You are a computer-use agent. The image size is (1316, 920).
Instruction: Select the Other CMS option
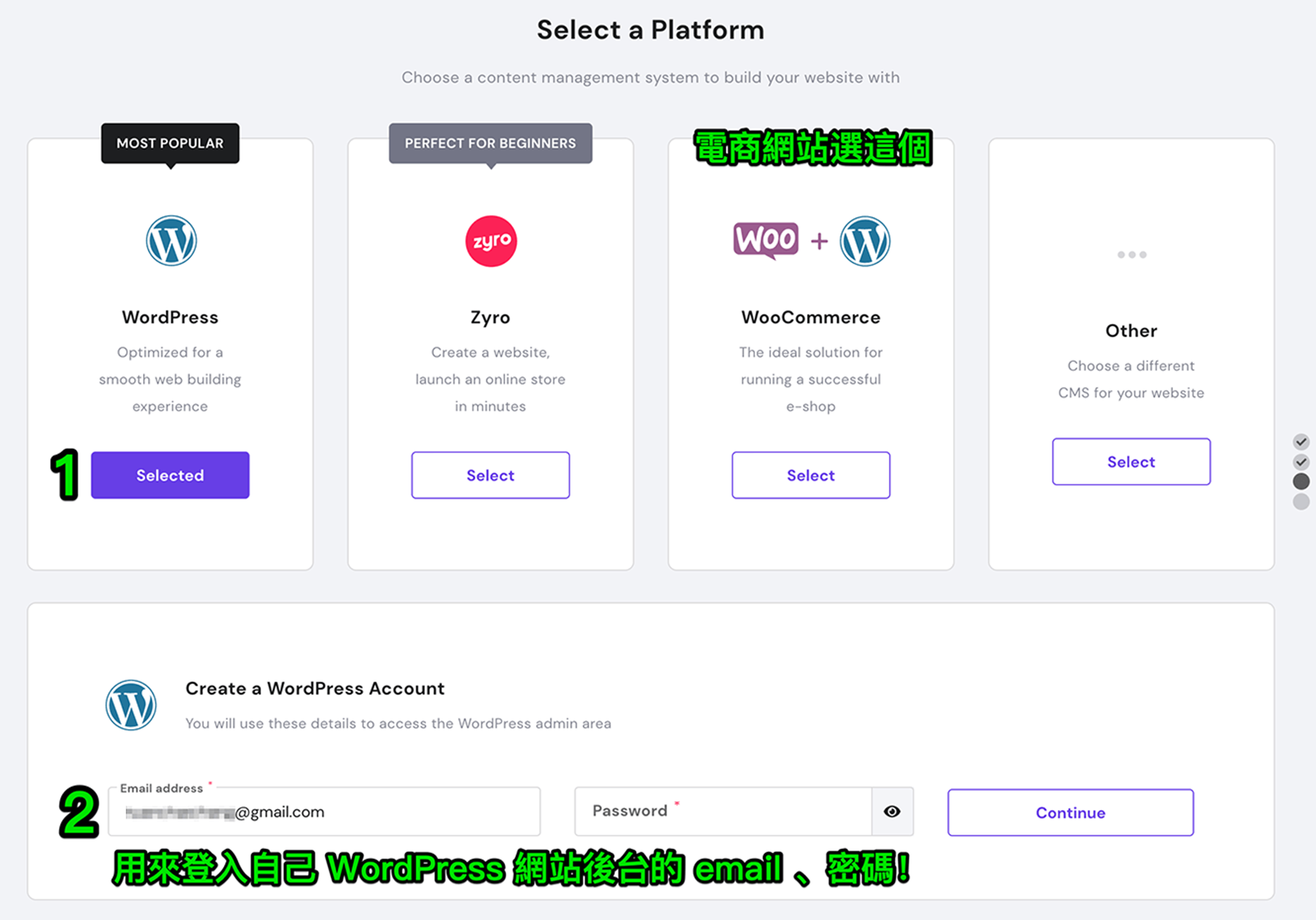tap(1131, 462)
